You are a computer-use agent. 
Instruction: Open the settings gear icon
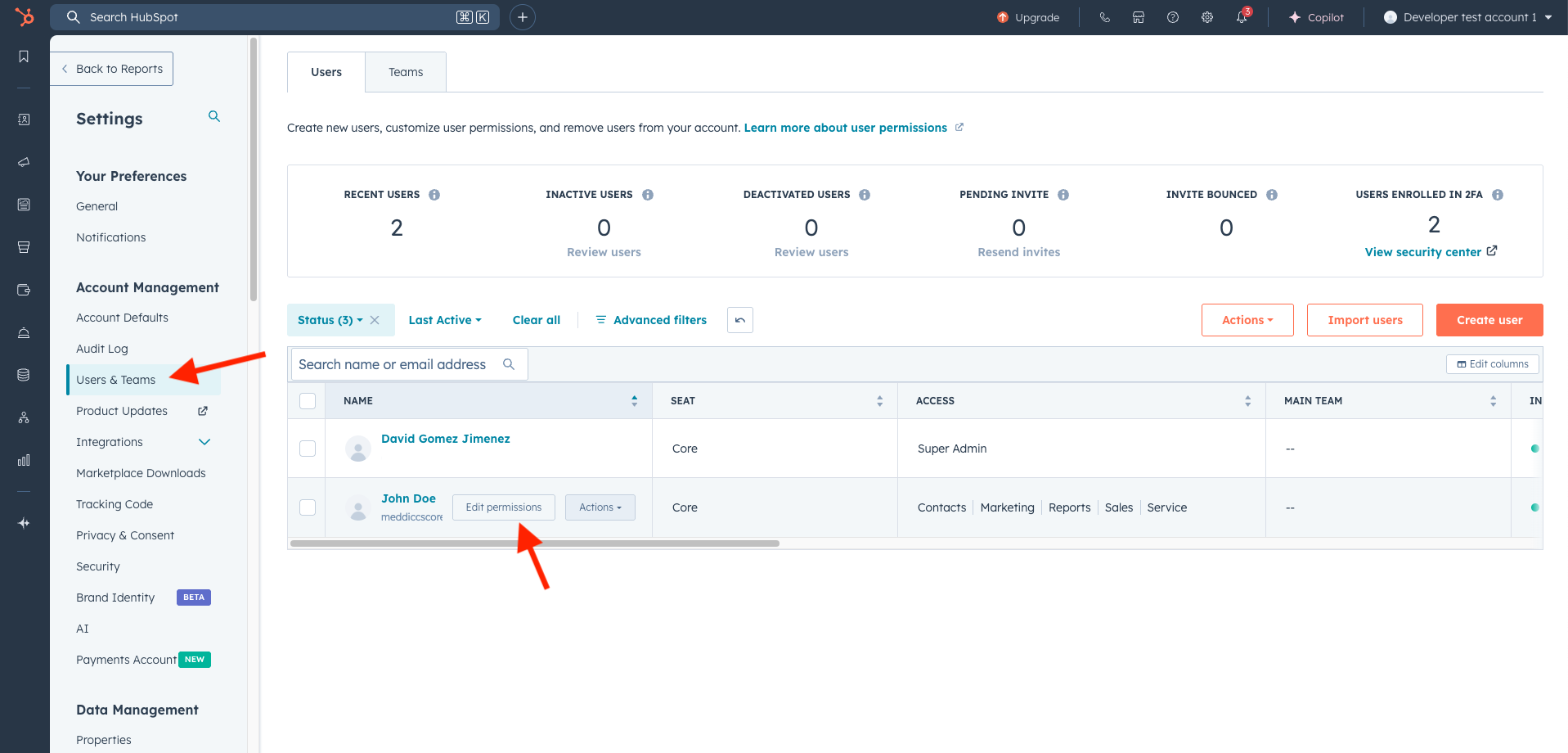point(1206,17)
